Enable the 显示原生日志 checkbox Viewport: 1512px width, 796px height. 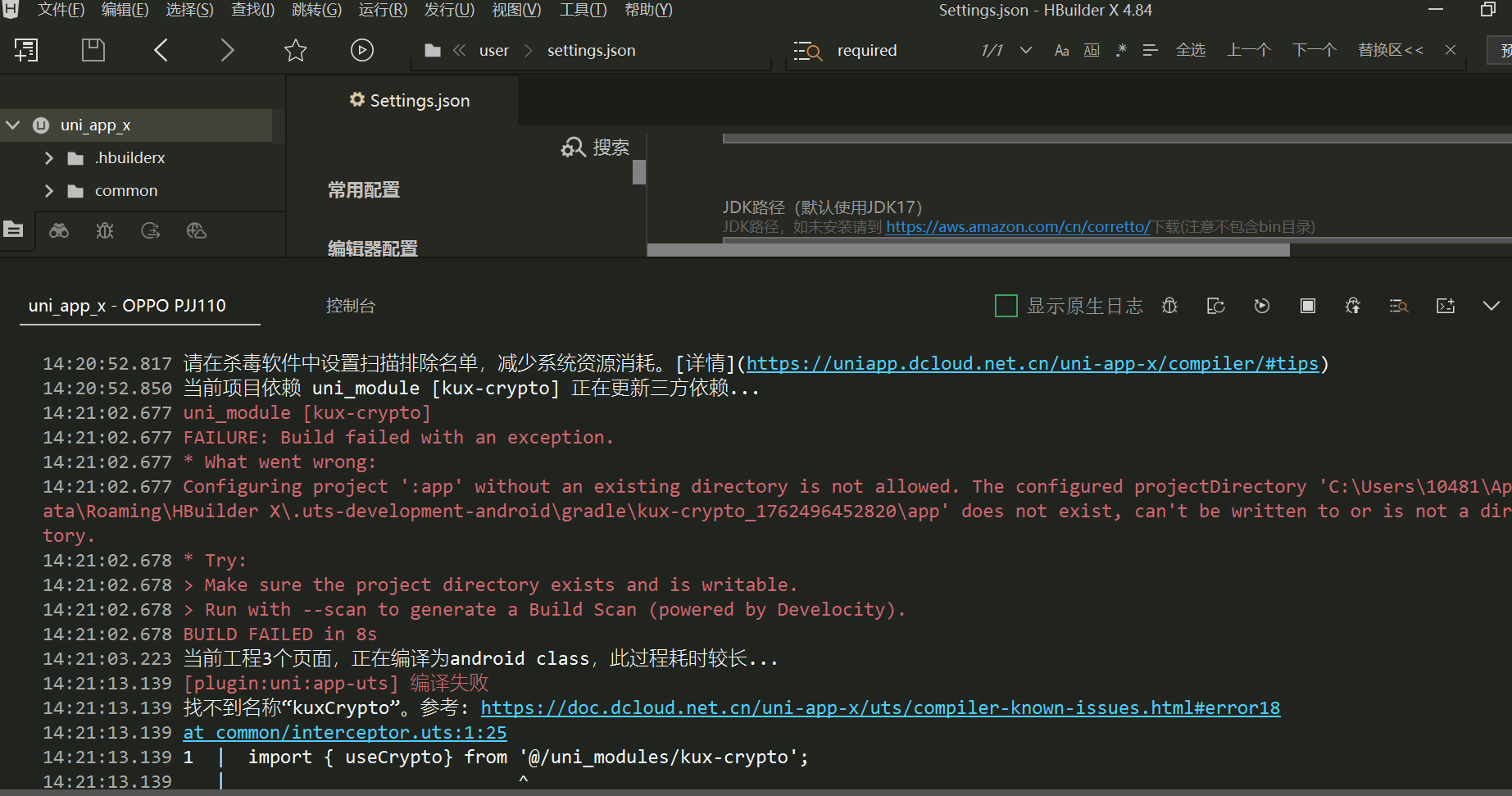(x=1006, y=306)
